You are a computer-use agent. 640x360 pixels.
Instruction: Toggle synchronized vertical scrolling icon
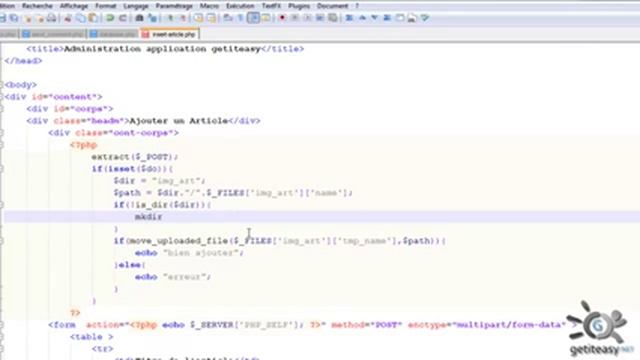[198, 18]
